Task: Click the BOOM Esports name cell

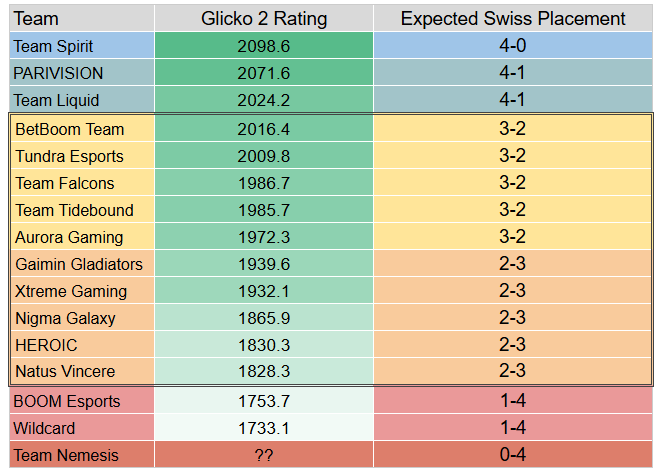Action: (x=82, y=400)
